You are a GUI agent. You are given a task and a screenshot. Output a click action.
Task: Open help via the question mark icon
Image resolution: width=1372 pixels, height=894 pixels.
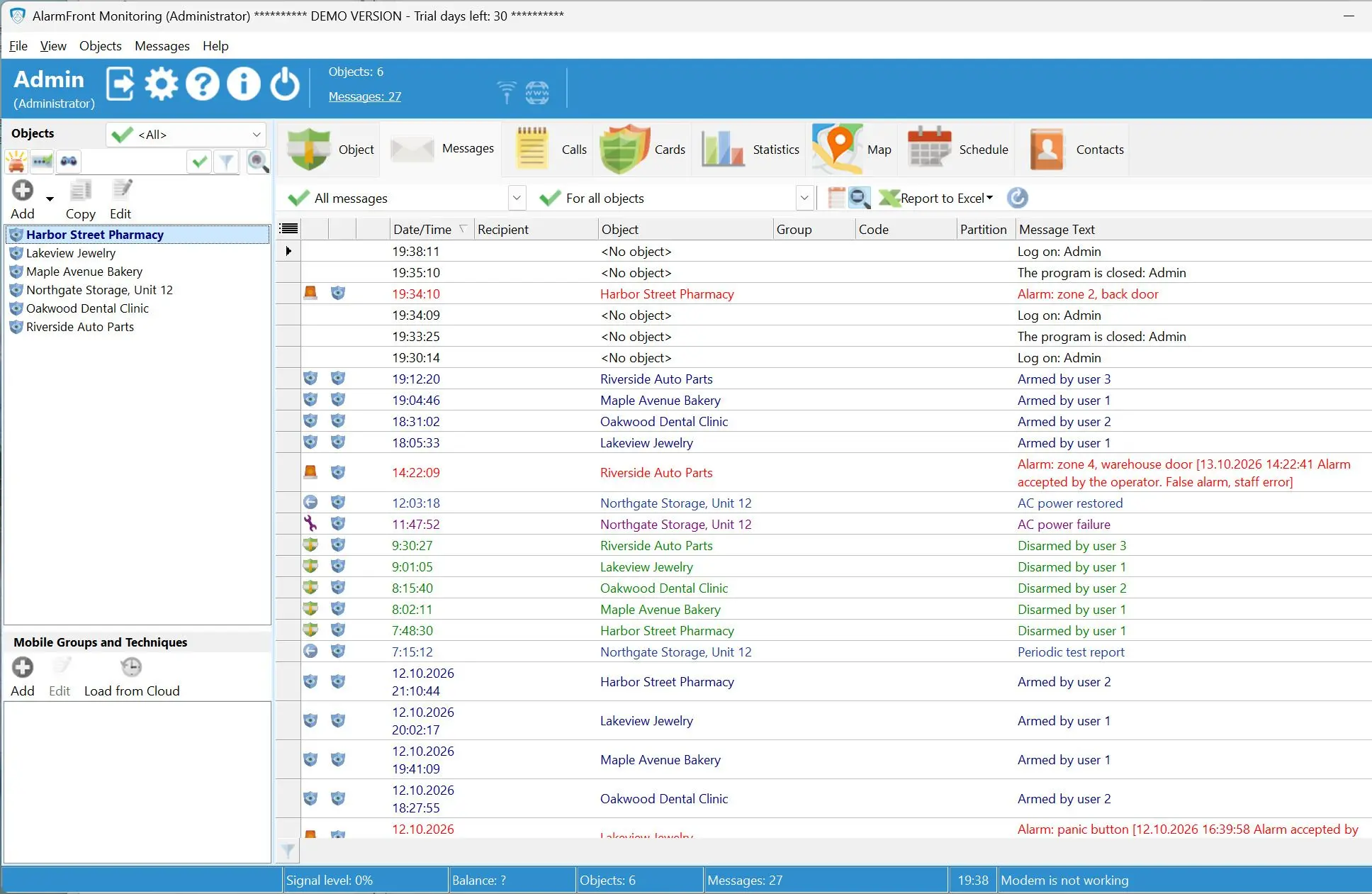point(203,84)
